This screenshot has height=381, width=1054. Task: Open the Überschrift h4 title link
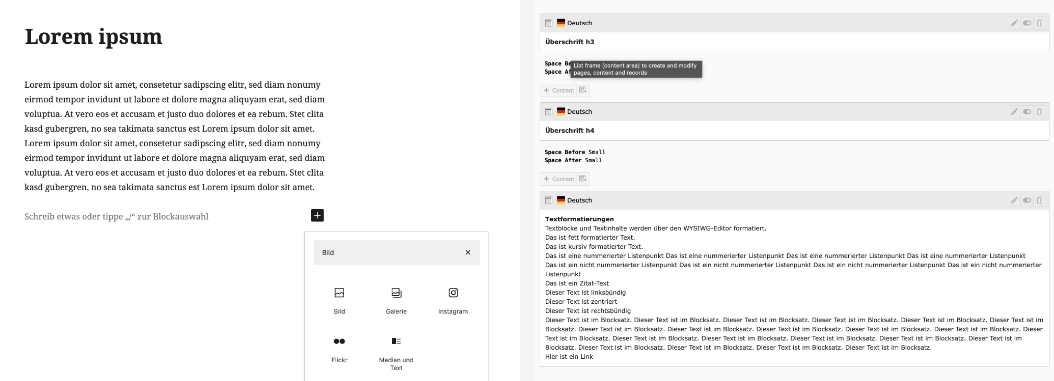click(x=569, y=130)
